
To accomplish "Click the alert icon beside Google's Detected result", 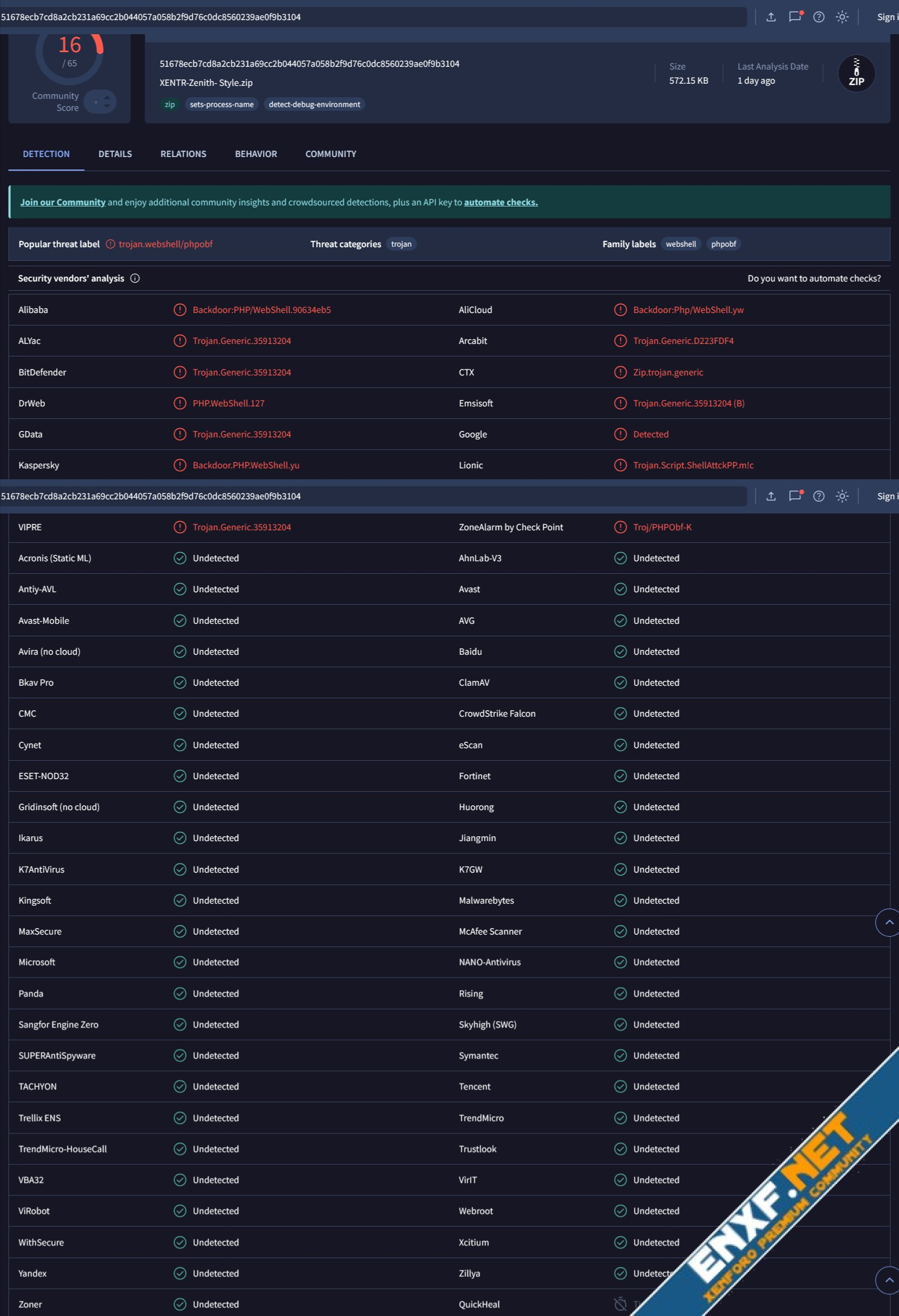I will pyautogui.click(x=620, y=434).
